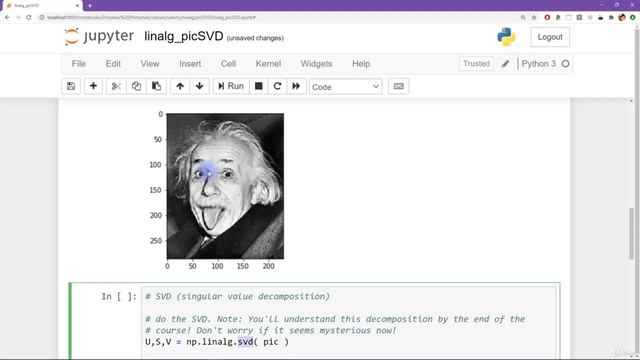Click the Logout button
The height and width of the screenshot is (360, 640).
(x=550, y=37)
